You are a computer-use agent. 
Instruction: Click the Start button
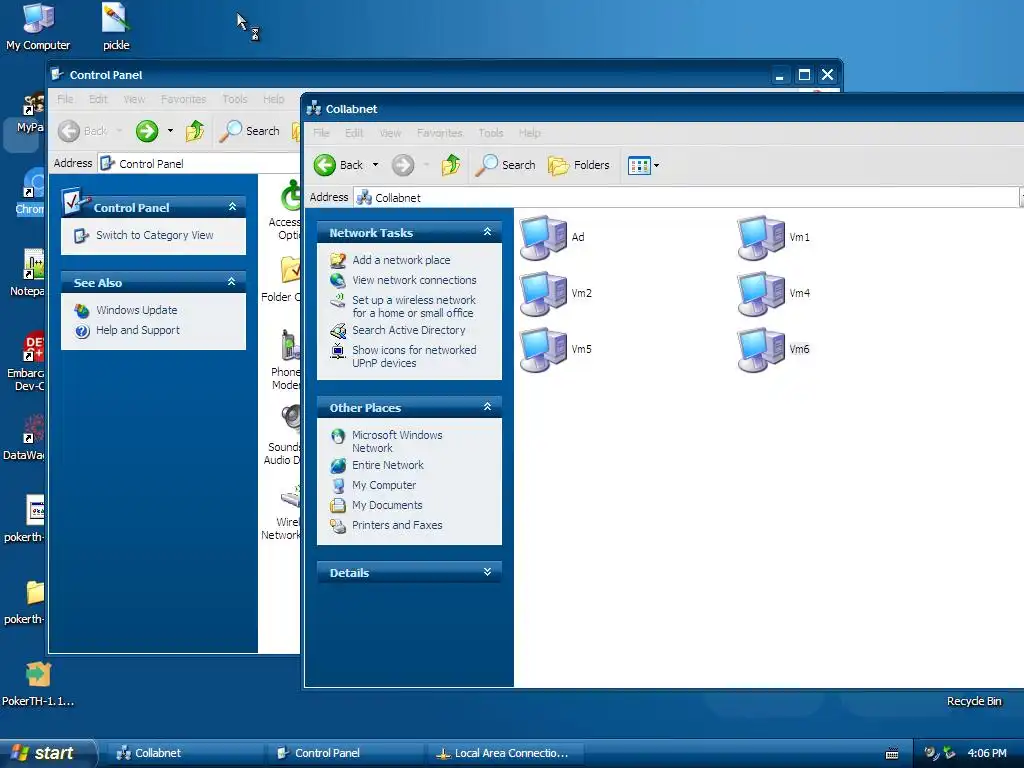[x=48, y=753]
